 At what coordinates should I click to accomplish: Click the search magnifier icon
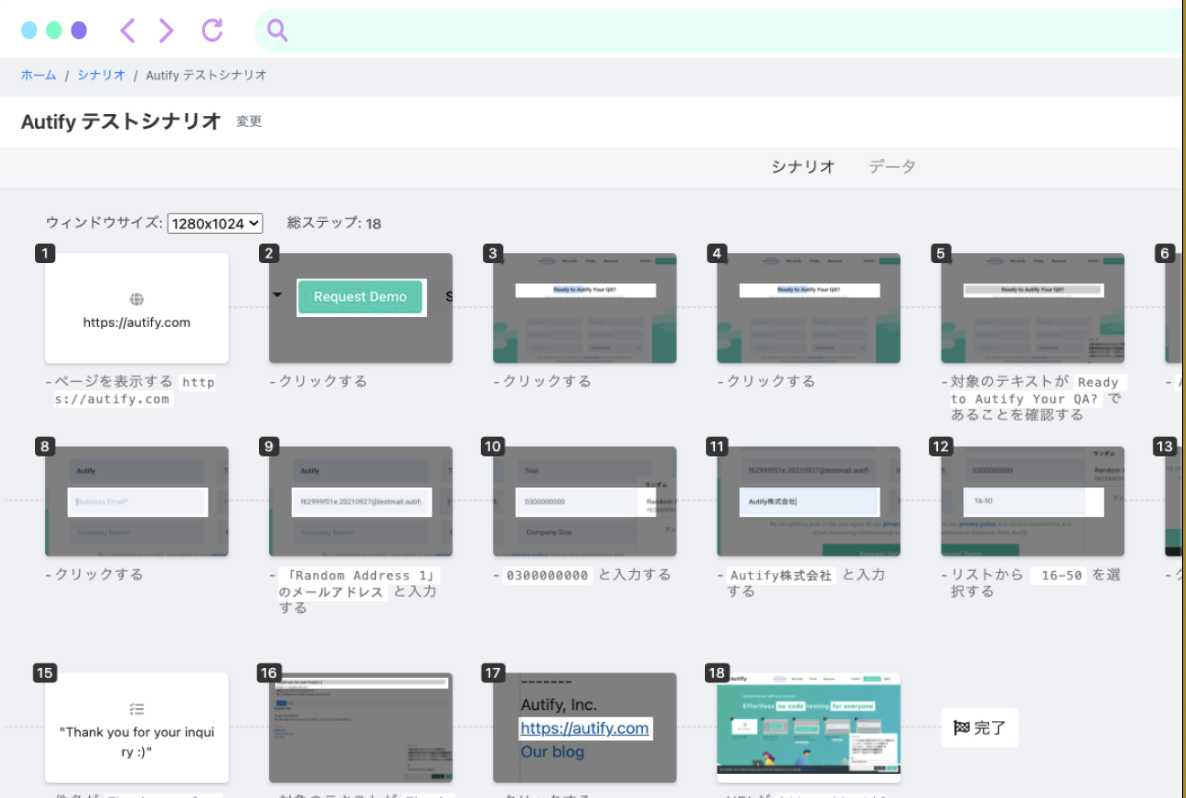[277, 31]
